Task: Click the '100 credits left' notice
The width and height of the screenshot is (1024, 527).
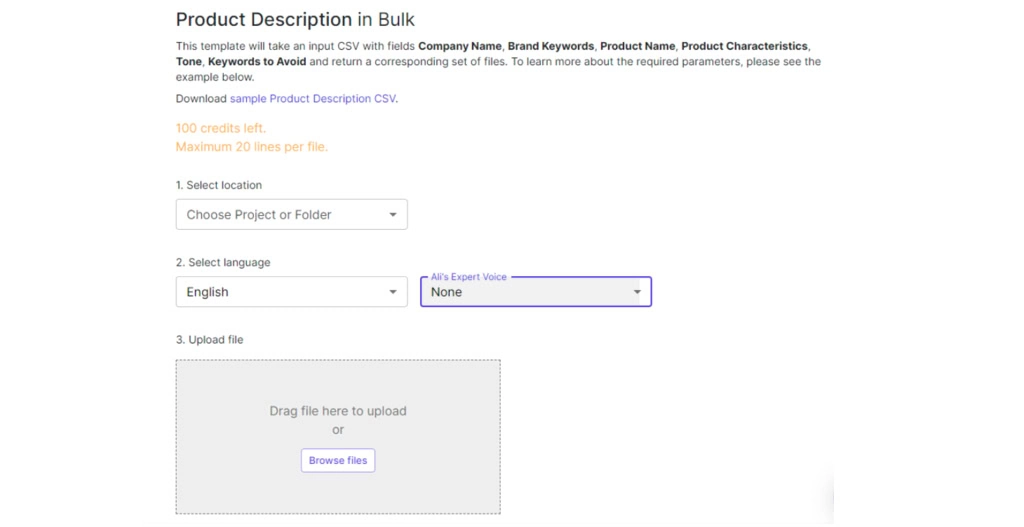Action: (x=221, y=128)
